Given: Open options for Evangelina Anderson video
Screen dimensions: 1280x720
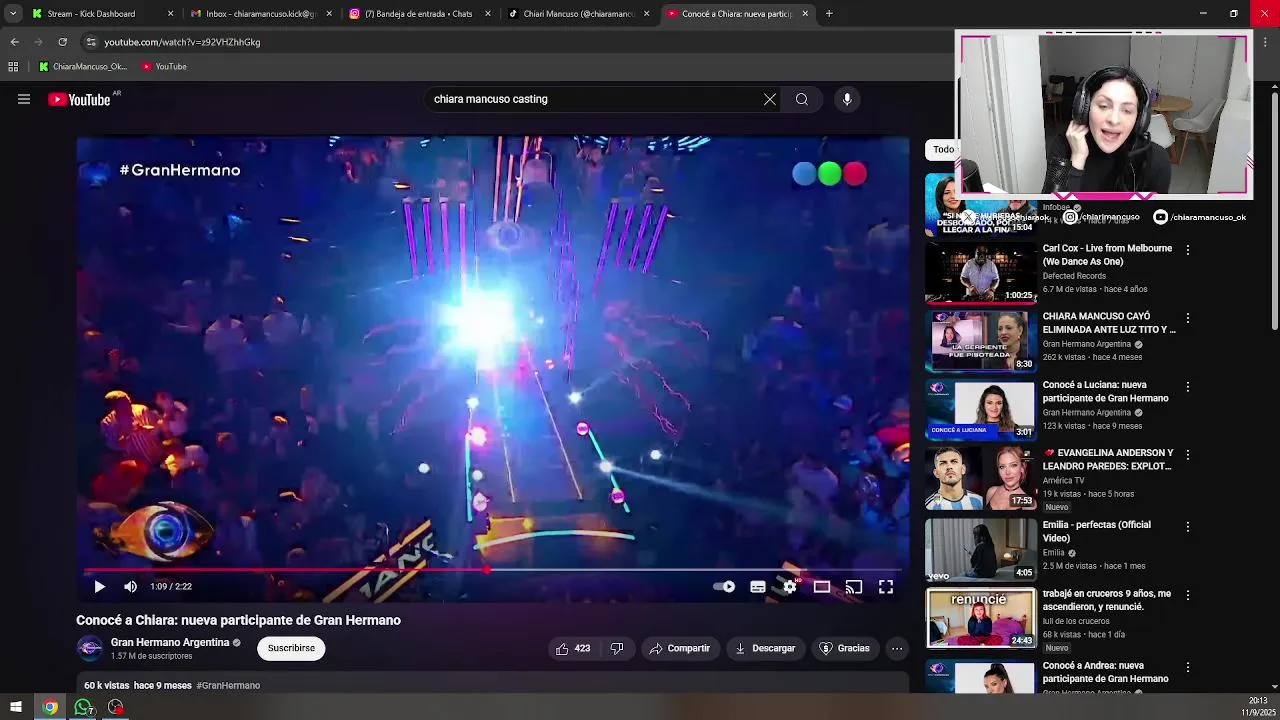Looking at the screenshot, I should point(1188,455).
